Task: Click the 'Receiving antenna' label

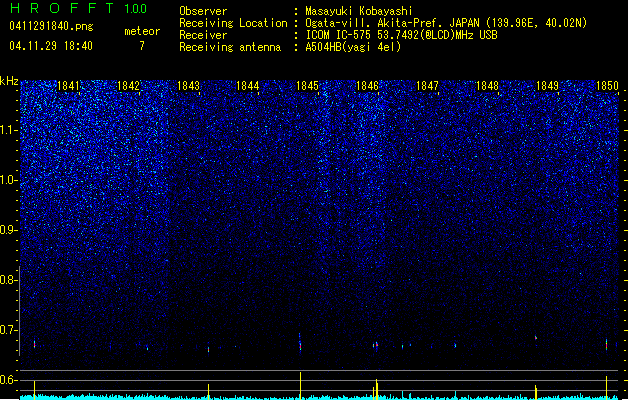Action: (230, 47)
